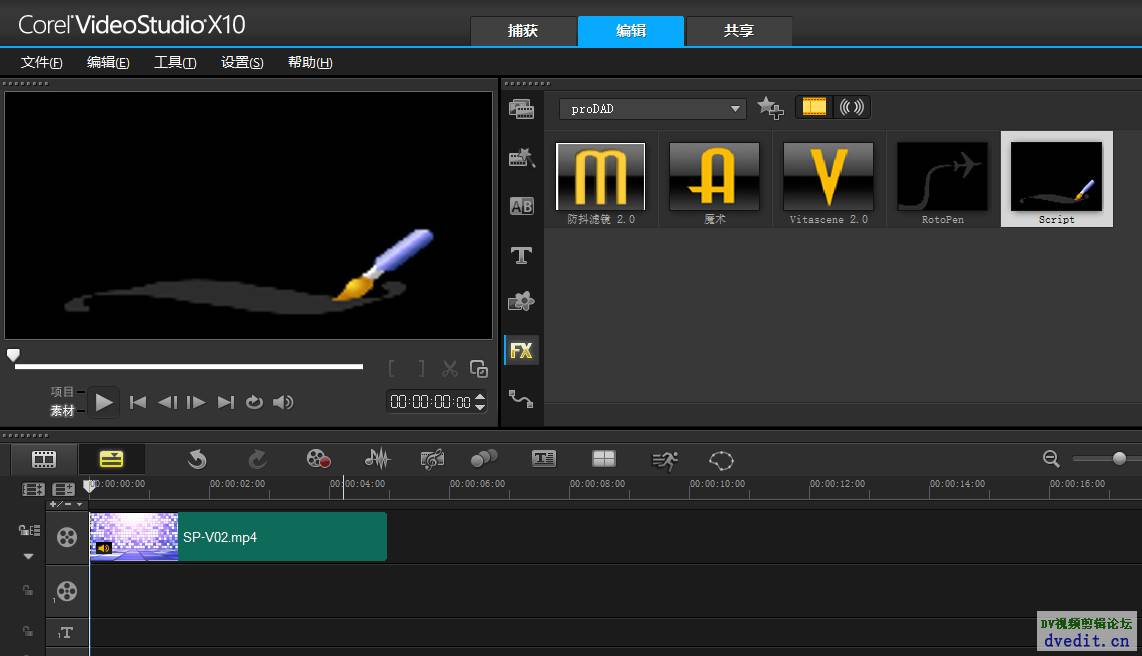
Task: Expand the proDAD filter category dropdown
Action: [735, 109]
